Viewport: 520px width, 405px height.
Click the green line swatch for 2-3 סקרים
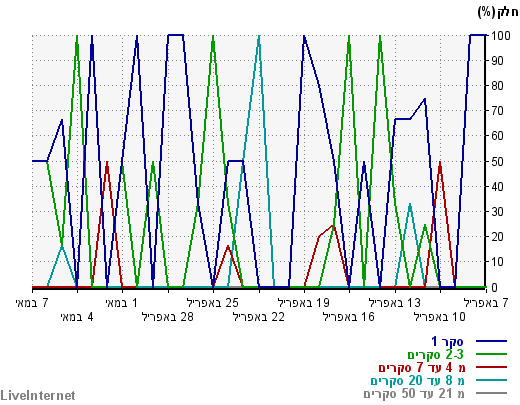(x=491, y=354)
